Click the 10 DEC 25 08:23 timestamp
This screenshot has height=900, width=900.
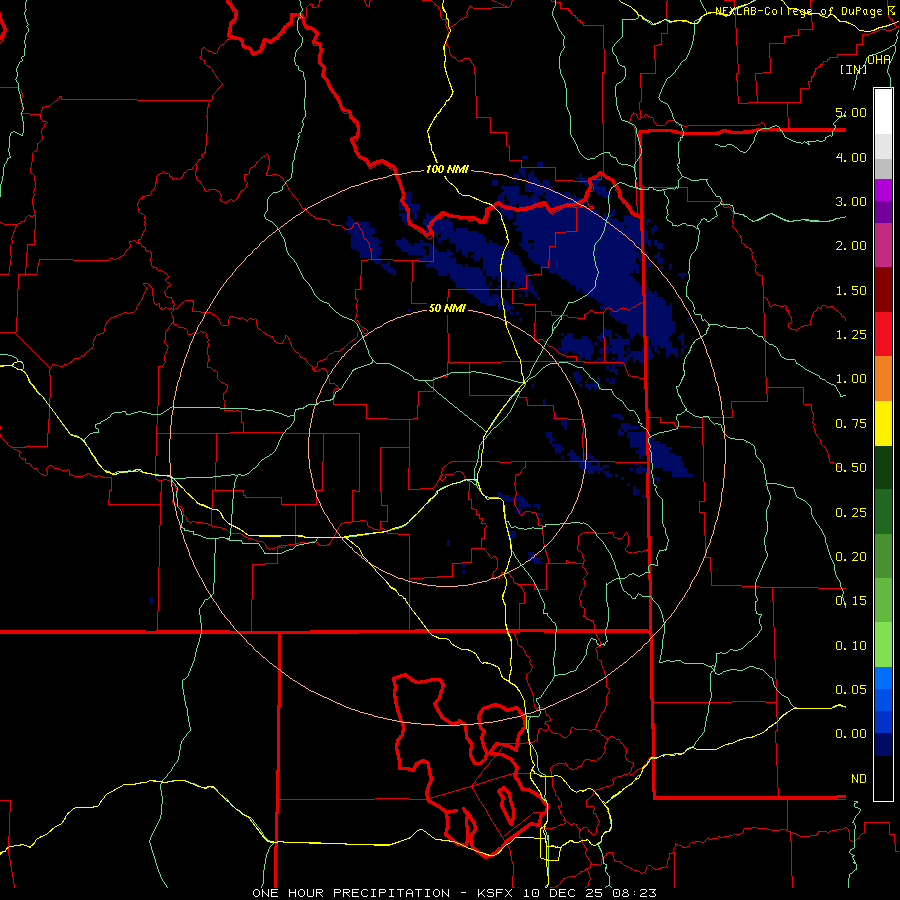[x=590, y=893]
